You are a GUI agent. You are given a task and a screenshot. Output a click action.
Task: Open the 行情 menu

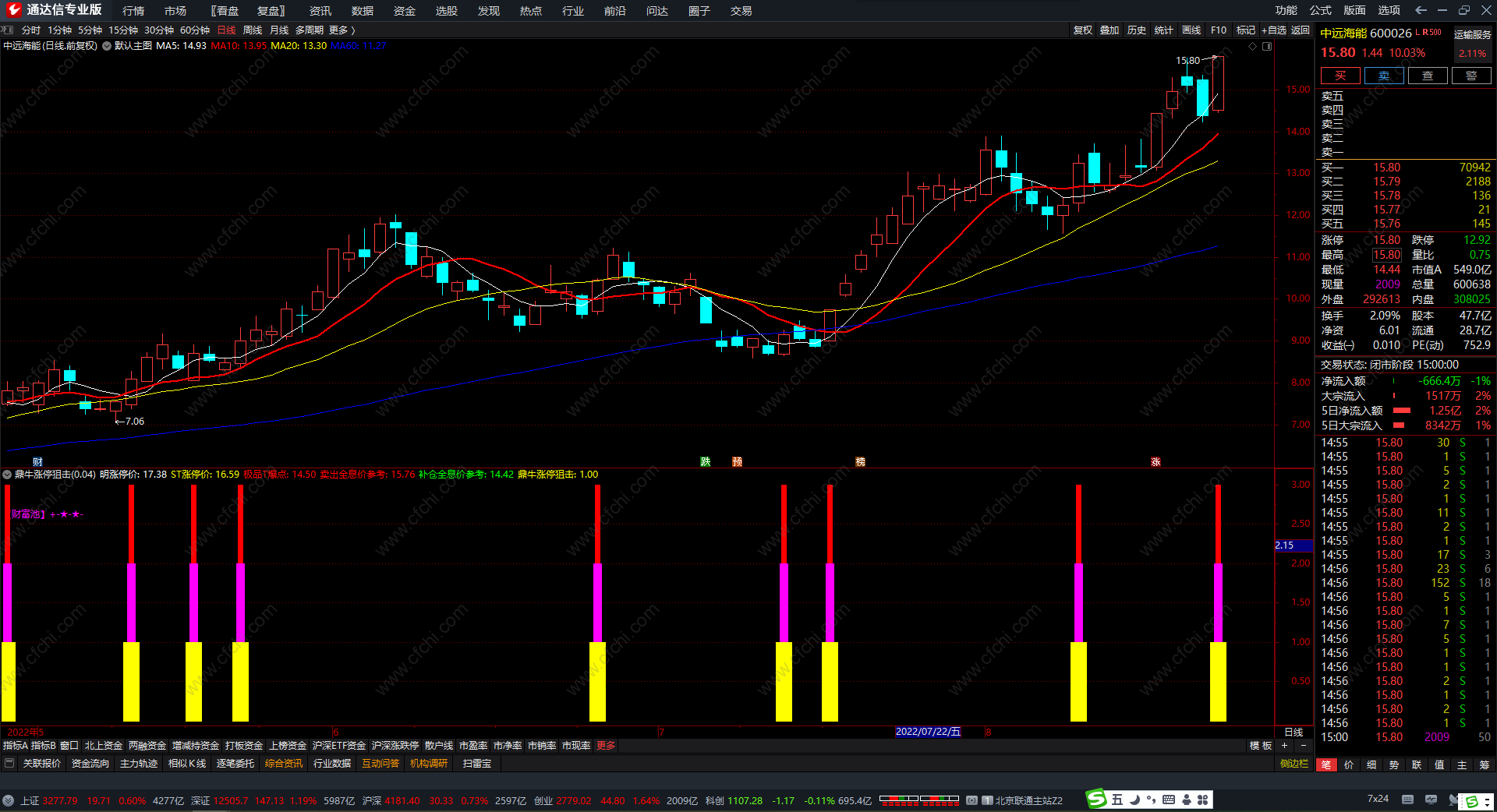coord(133,11)
